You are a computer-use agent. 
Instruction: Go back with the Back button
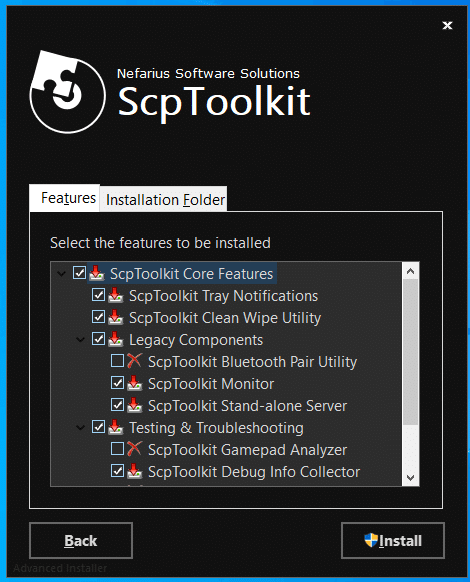pyautogui.click(x=81, y=540)
